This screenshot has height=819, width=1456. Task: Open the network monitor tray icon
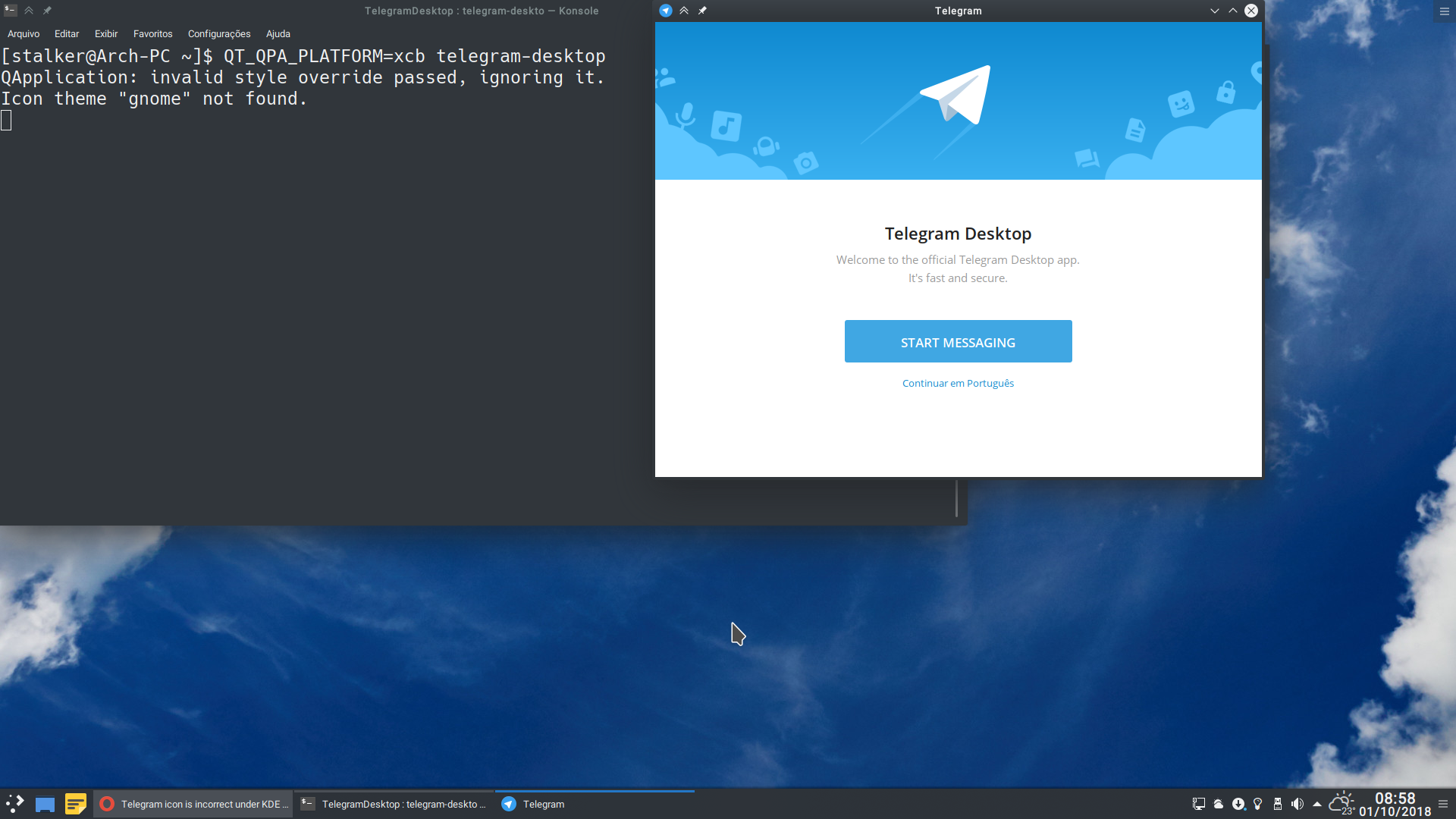click(1199, 804)
